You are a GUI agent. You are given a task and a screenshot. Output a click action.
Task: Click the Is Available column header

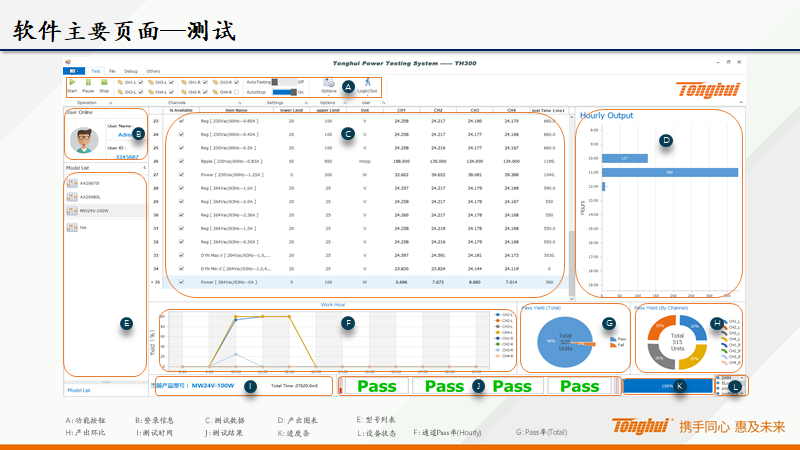pos(181,110)
